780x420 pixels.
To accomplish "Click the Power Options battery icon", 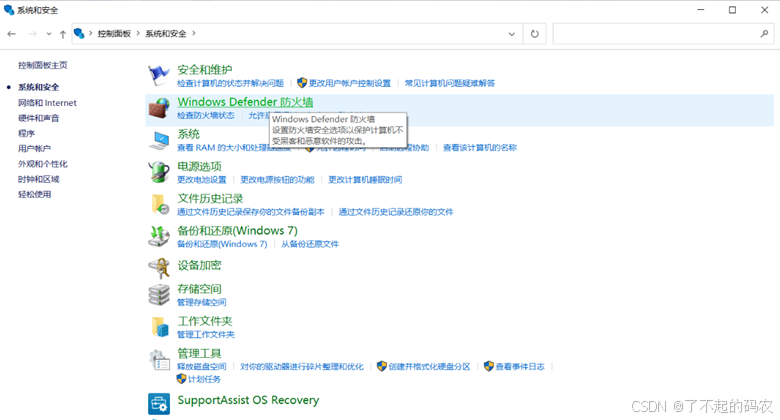I will [x=159, y=172].
